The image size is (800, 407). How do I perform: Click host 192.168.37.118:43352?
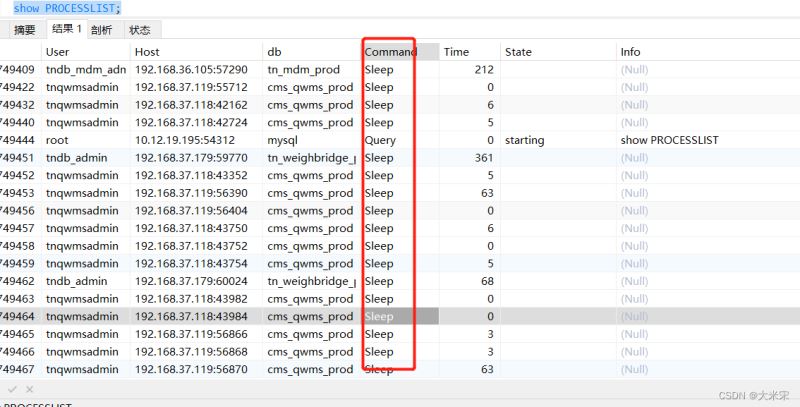pos(191,175)
